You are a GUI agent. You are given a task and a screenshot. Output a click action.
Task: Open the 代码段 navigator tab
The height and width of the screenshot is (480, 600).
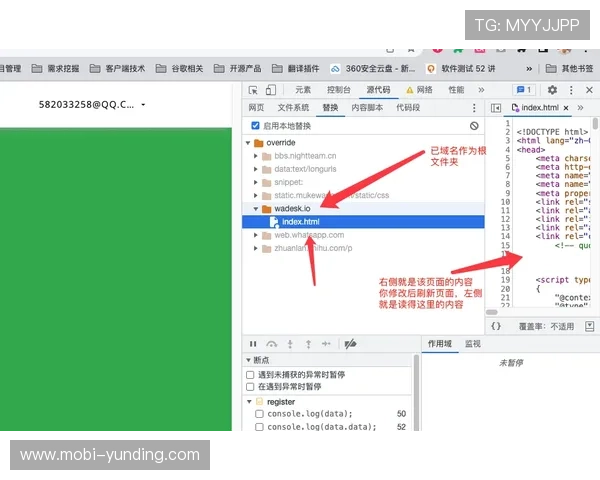pyautogui.click(x=408, y=108)
